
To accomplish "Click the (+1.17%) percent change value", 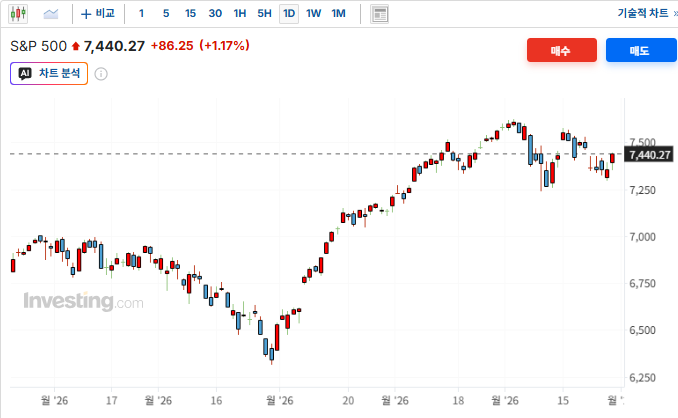I will 224,46.
